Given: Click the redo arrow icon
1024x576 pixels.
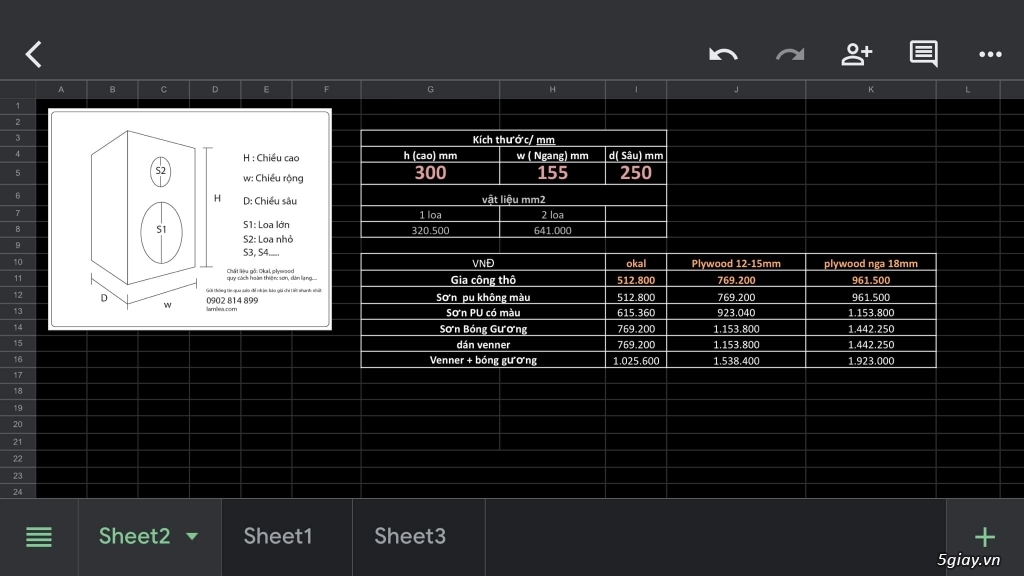Looking at the screenshot, I should pyautogui.click(x=790, y=54).
